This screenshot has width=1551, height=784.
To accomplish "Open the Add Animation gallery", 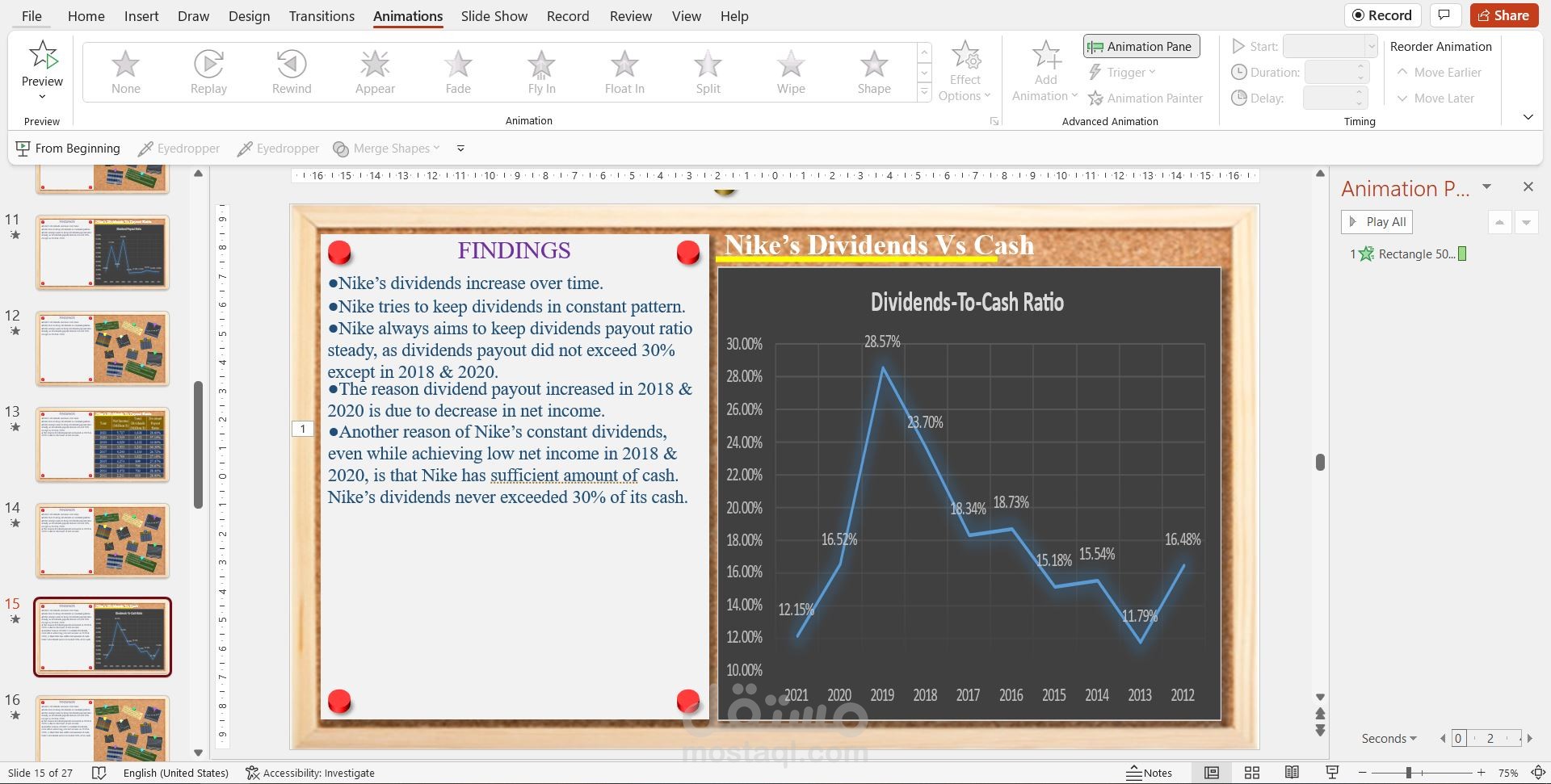I will coord(1045,72).
